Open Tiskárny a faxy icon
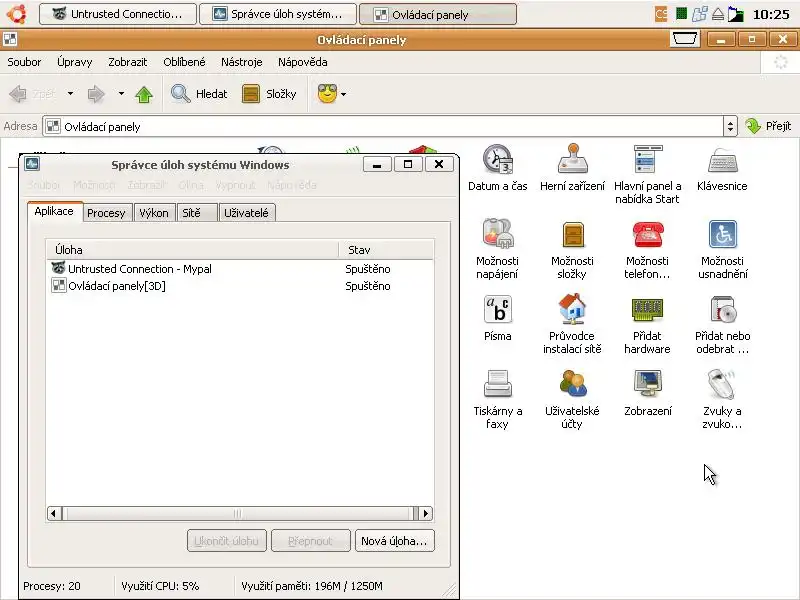The image size is (800, 600). [x=497, y=384]
